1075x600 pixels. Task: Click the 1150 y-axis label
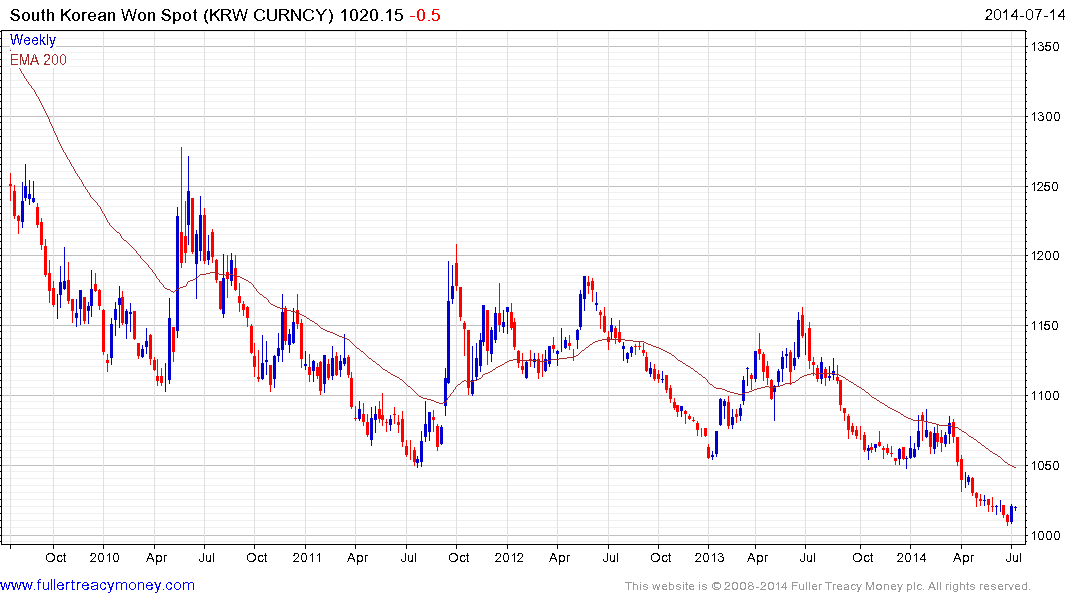tap(1046, 326)
